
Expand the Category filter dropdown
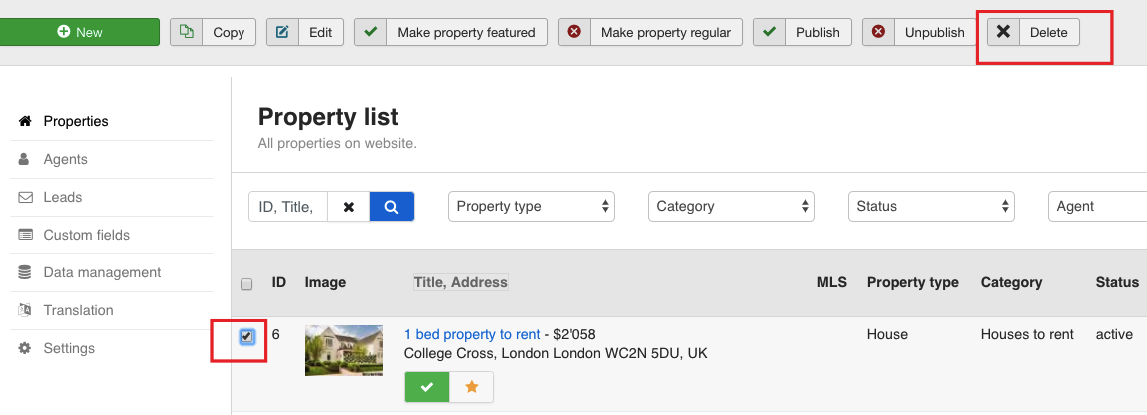(x=731, y=207)
